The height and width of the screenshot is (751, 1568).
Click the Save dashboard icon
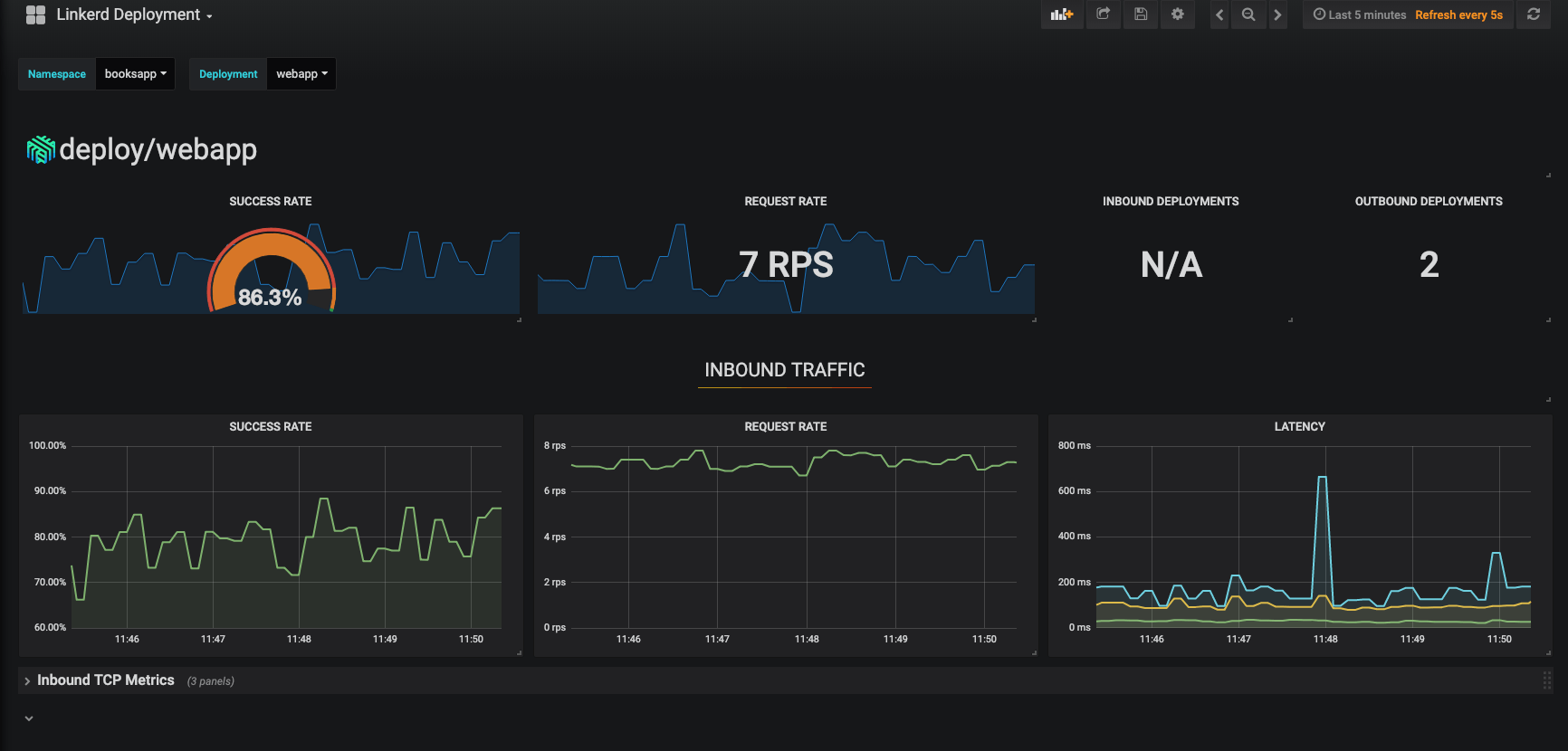(x=1141, y=14)
